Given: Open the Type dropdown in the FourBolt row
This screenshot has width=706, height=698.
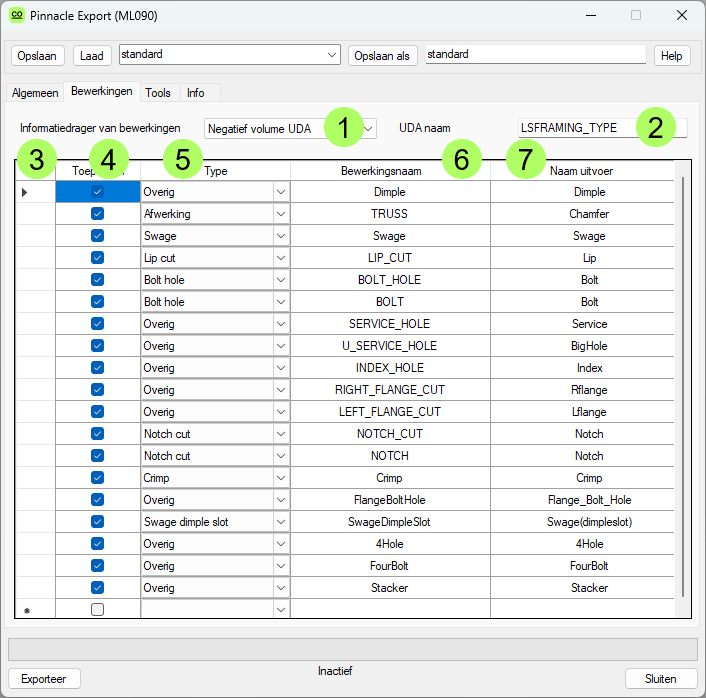Looking at the screenshot, I should [x=281, y=566].
